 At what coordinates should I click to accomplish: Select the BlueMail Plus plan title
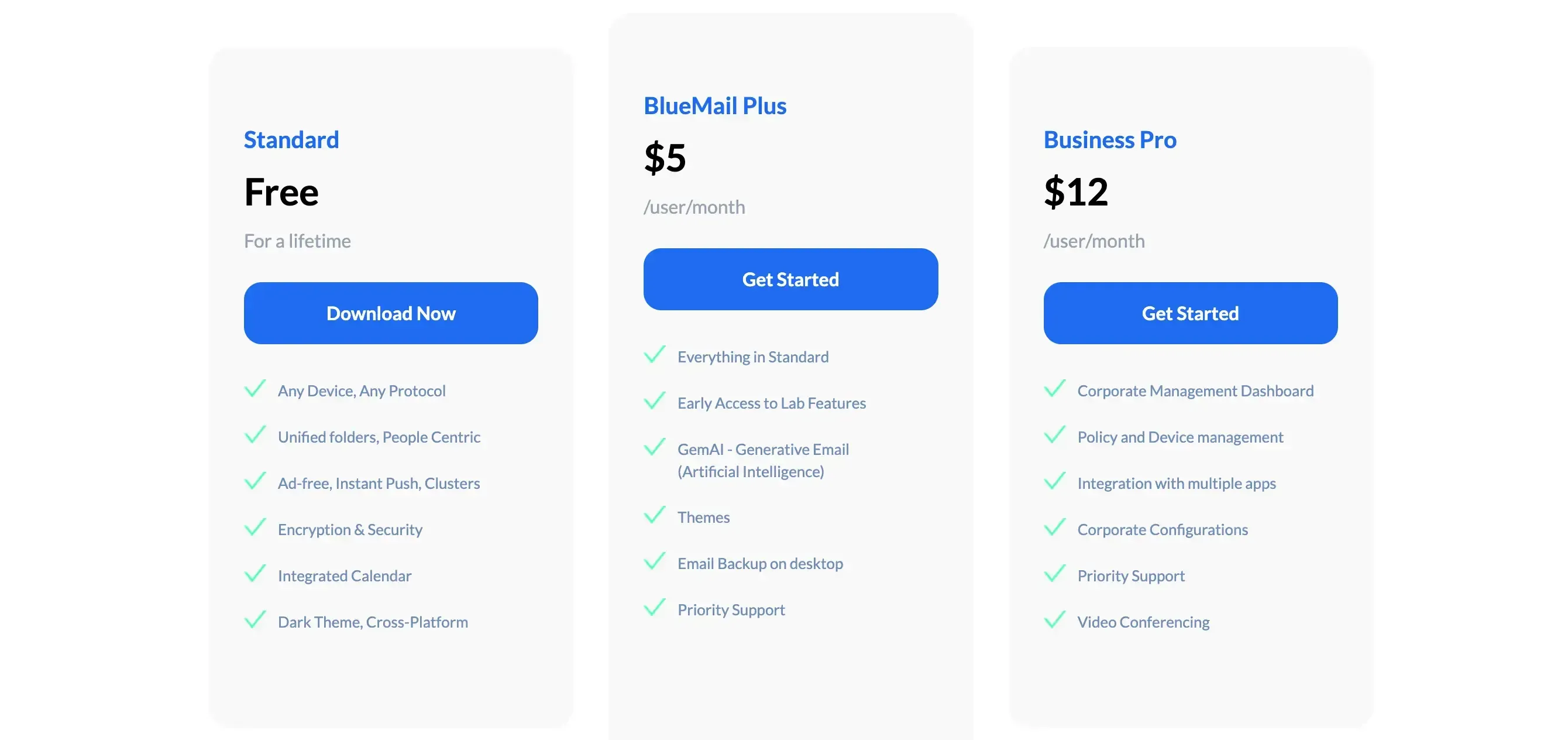(714, 105)
